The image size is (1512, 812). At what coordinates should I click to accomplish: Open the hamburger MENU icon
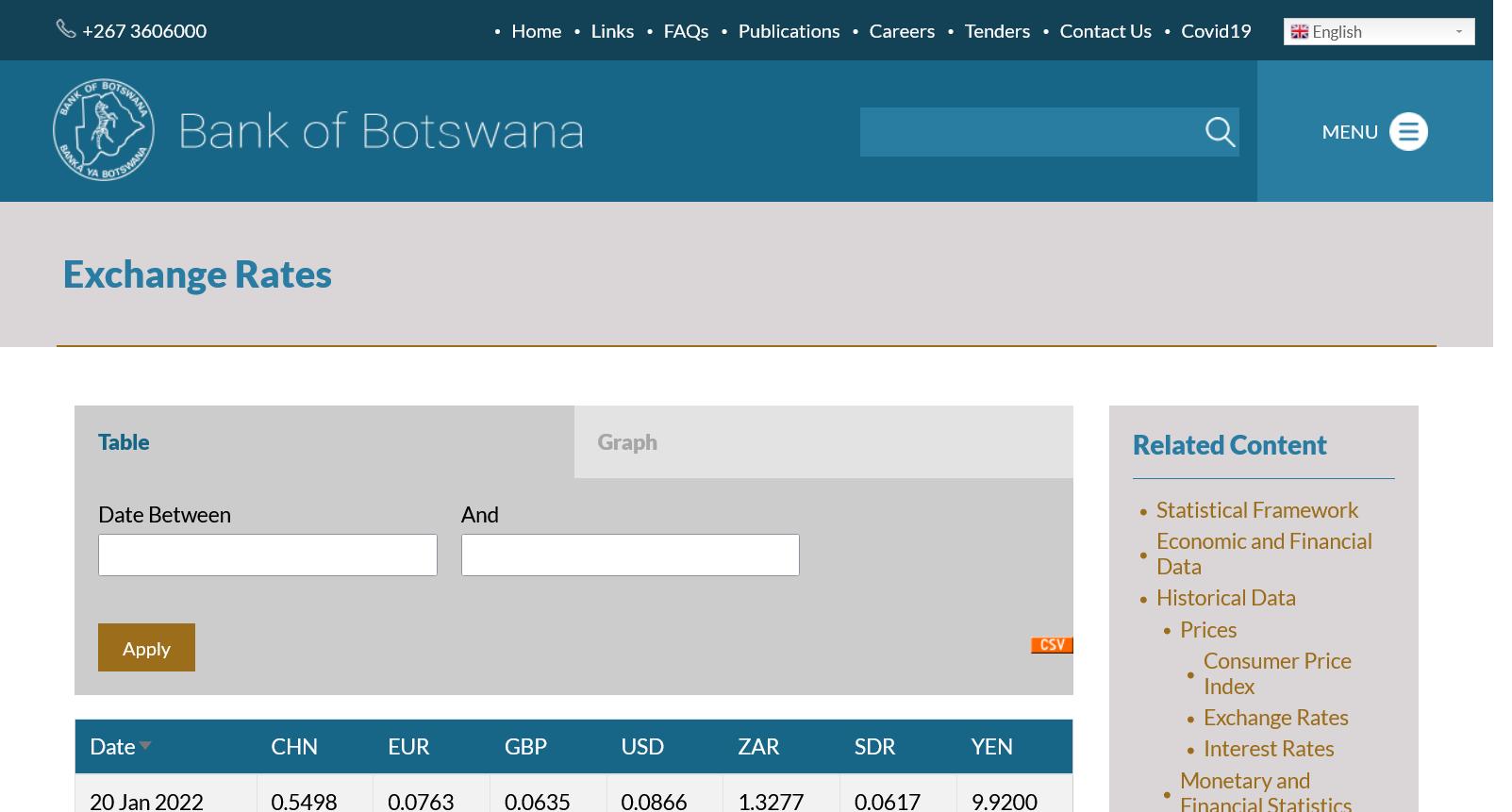point(1407,132)
